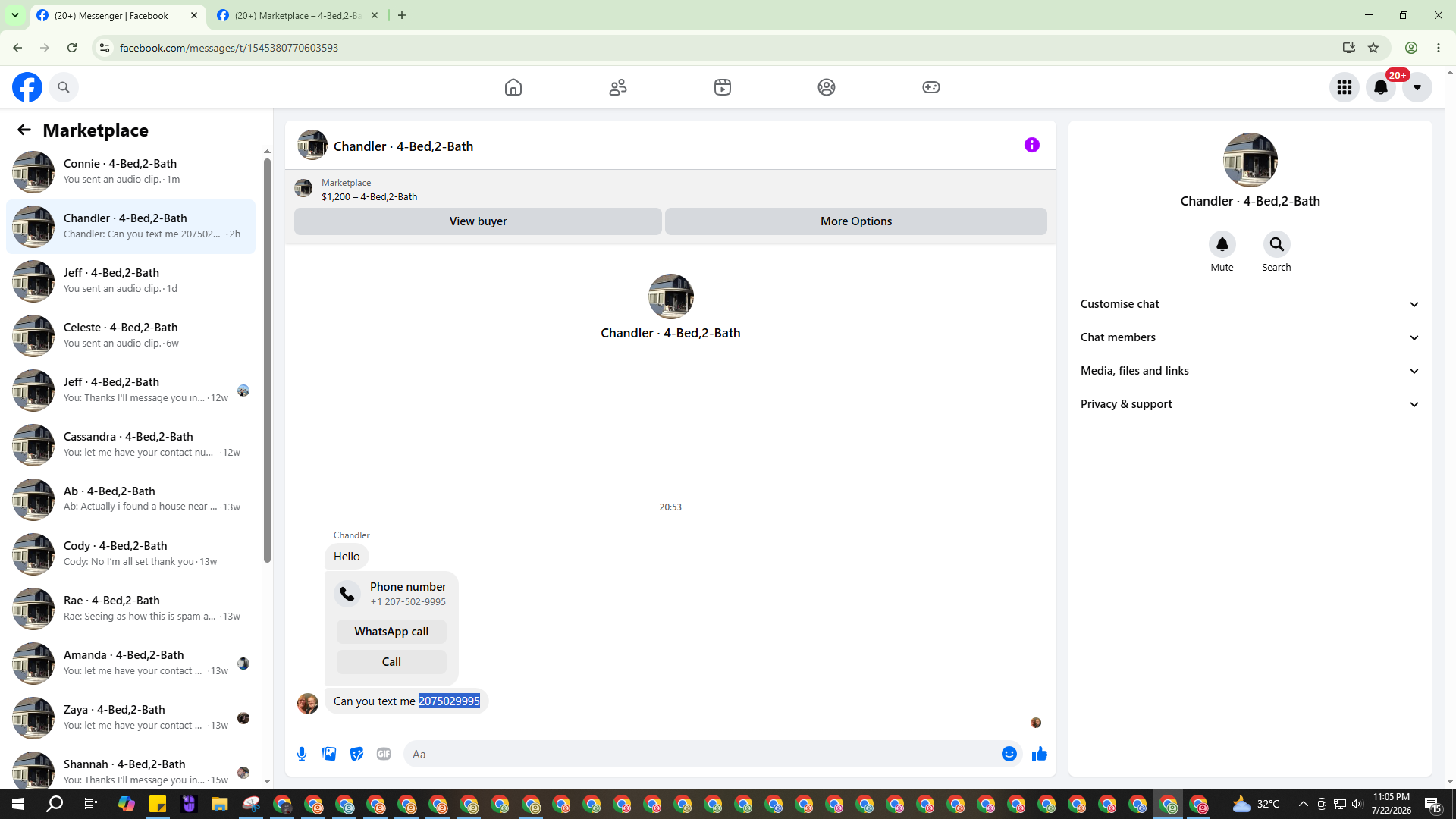Click the browser address bar URL
1456x819 pixels.
coord(229,48)
